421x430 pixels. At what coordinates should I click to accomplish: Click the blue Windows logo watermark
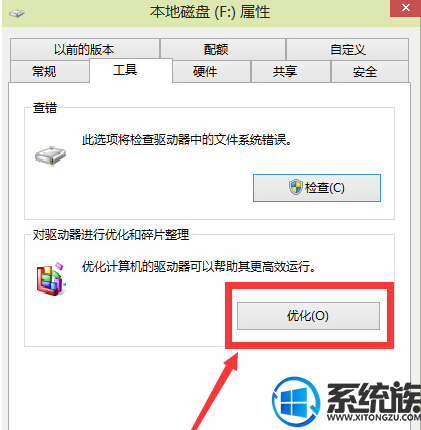coord(296,402)
